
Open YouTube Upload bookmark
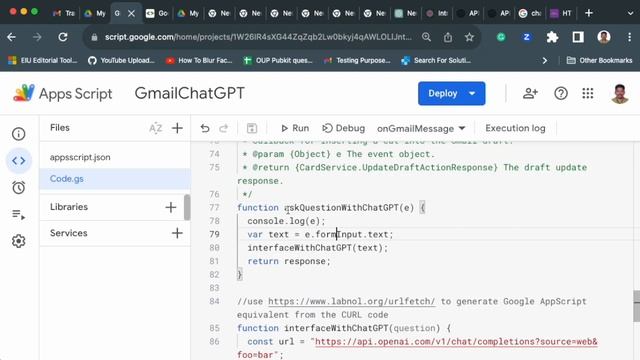(x=121, y=60)
